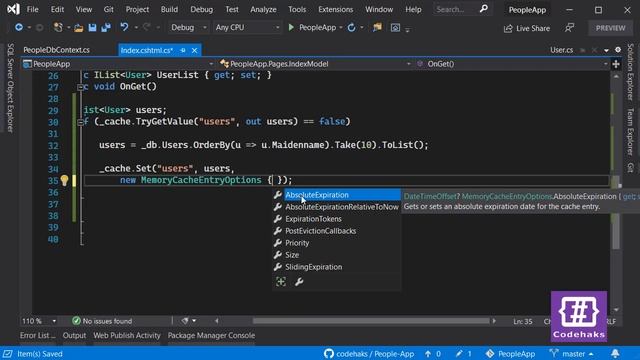Select AbsoluteExpirationRelativeToNow from completion list
The height and width of the screenshot is (360, 640).
point(342,207)
